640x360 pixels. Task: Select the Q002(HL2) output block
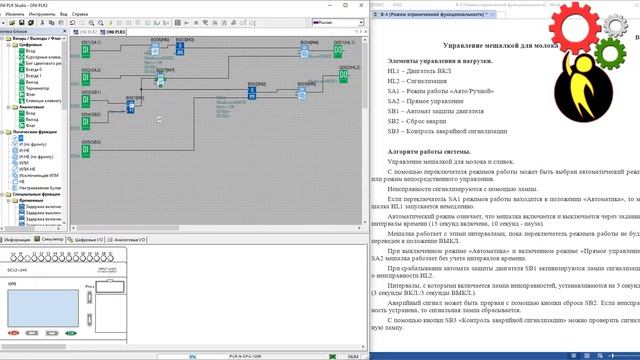tap(343, 76)
